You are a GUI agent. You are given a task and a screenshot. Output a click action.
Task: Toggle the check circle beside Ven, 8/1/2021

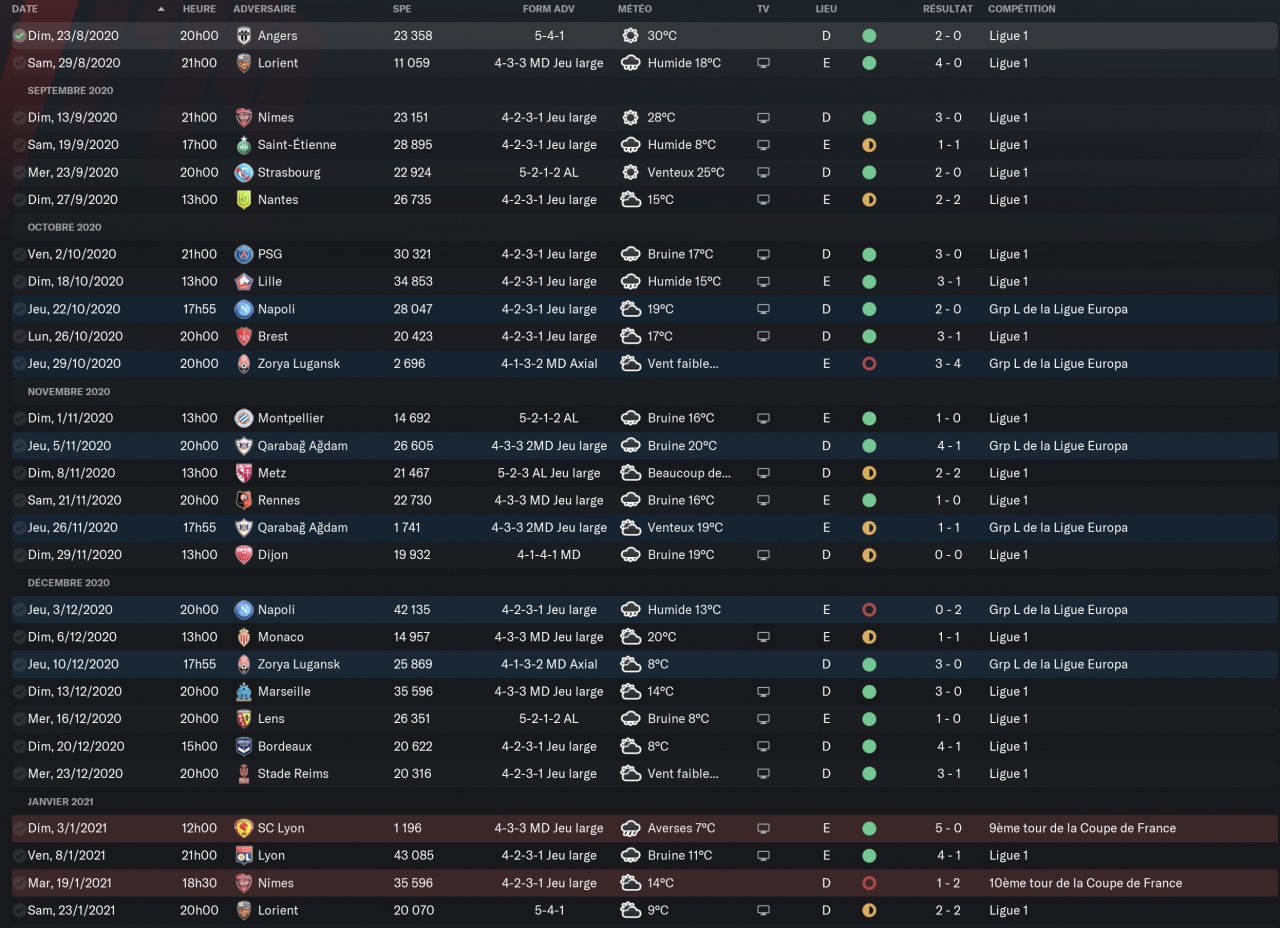click(19, 856)
